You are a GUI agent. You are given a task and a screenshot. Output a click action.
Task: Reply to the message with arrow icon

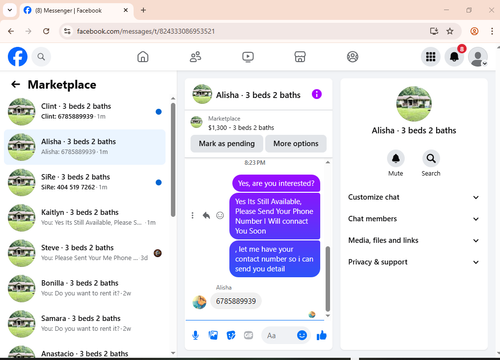[x=206, y=216]
